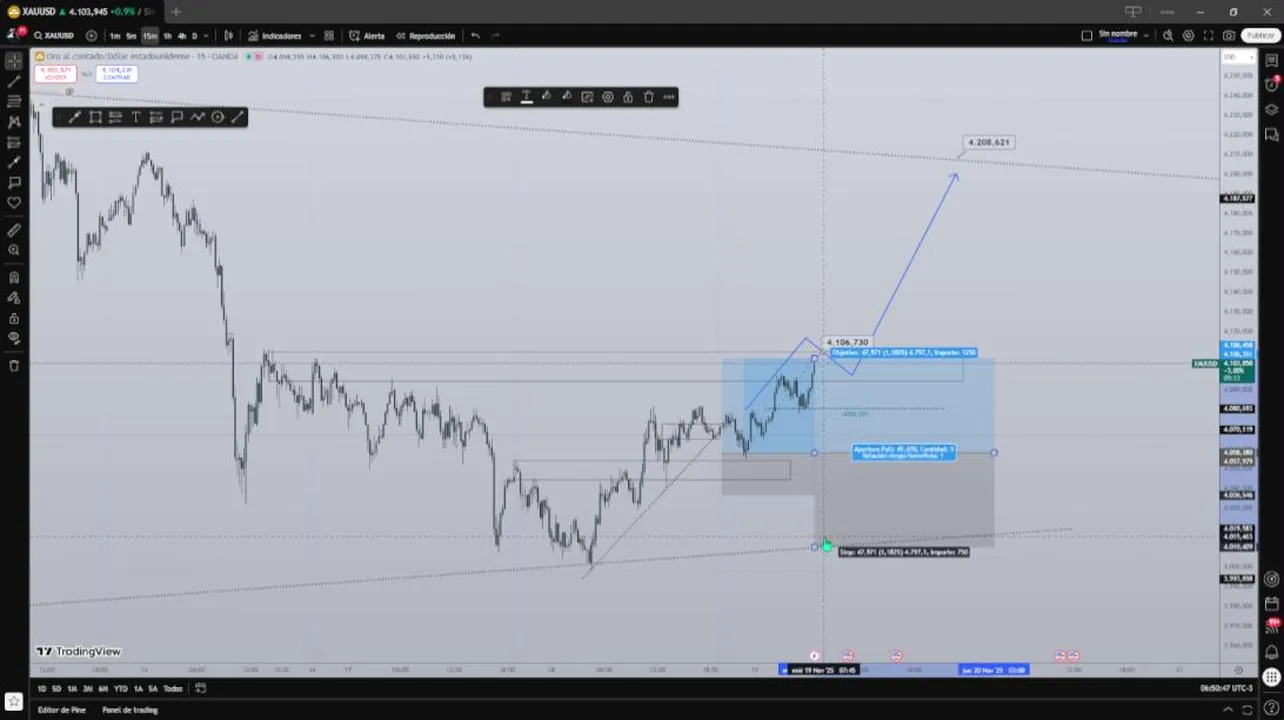Screen dimensions: 1284x720
Task: Click the blue COMPRAR buy price button
Action: [117, 73]
